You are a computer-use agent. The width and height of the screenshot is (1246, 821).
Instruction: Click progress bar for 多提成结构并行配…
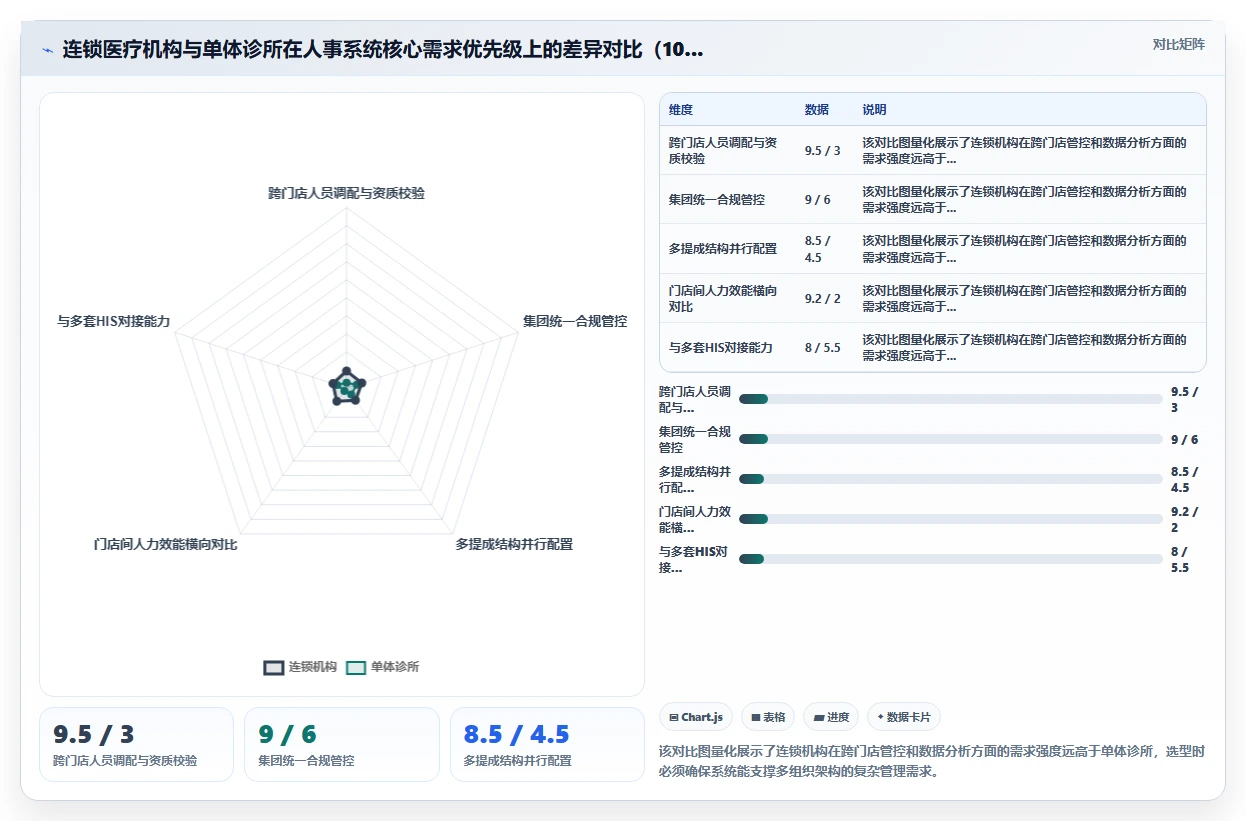pos(951,479)
